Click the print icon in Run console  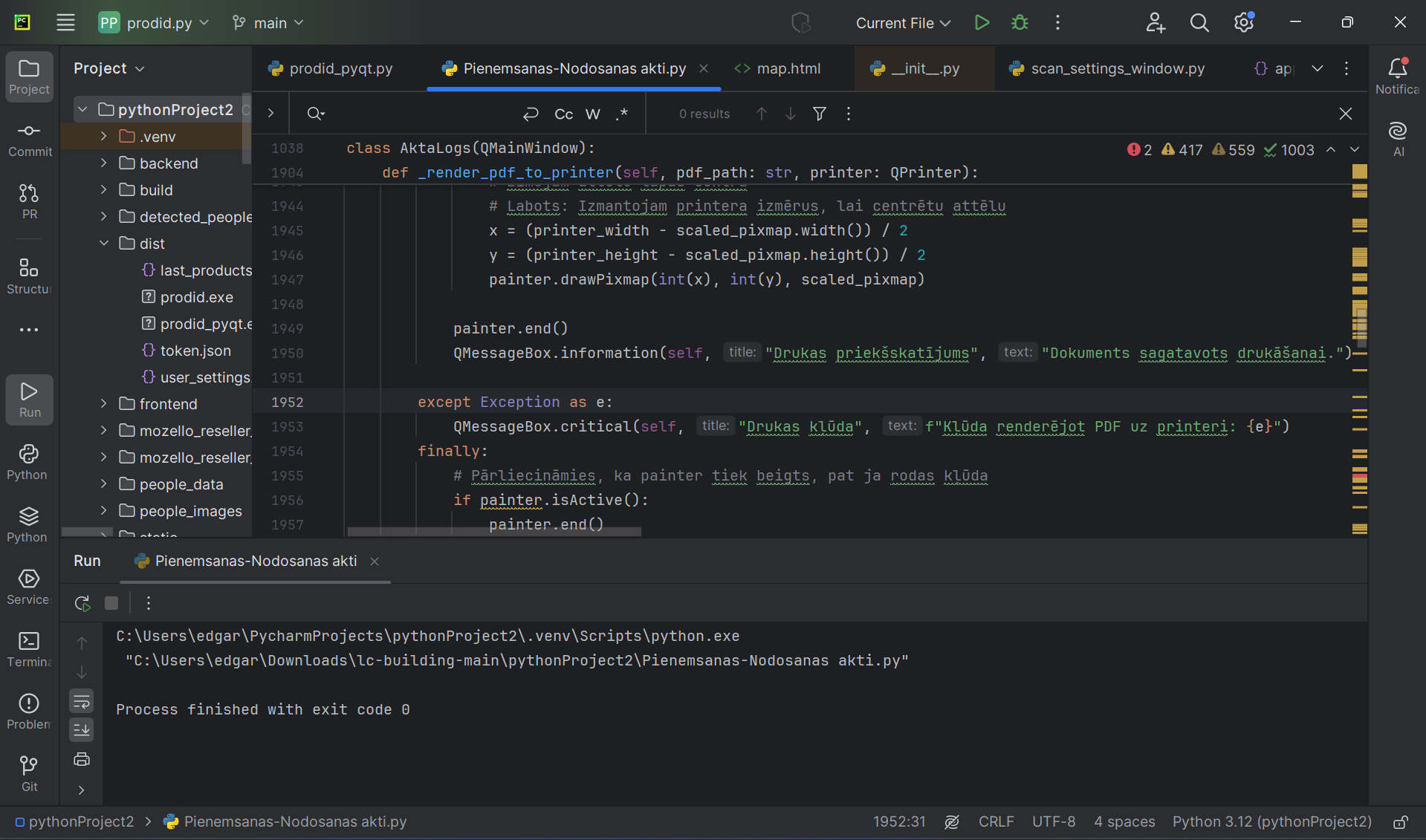82,759
